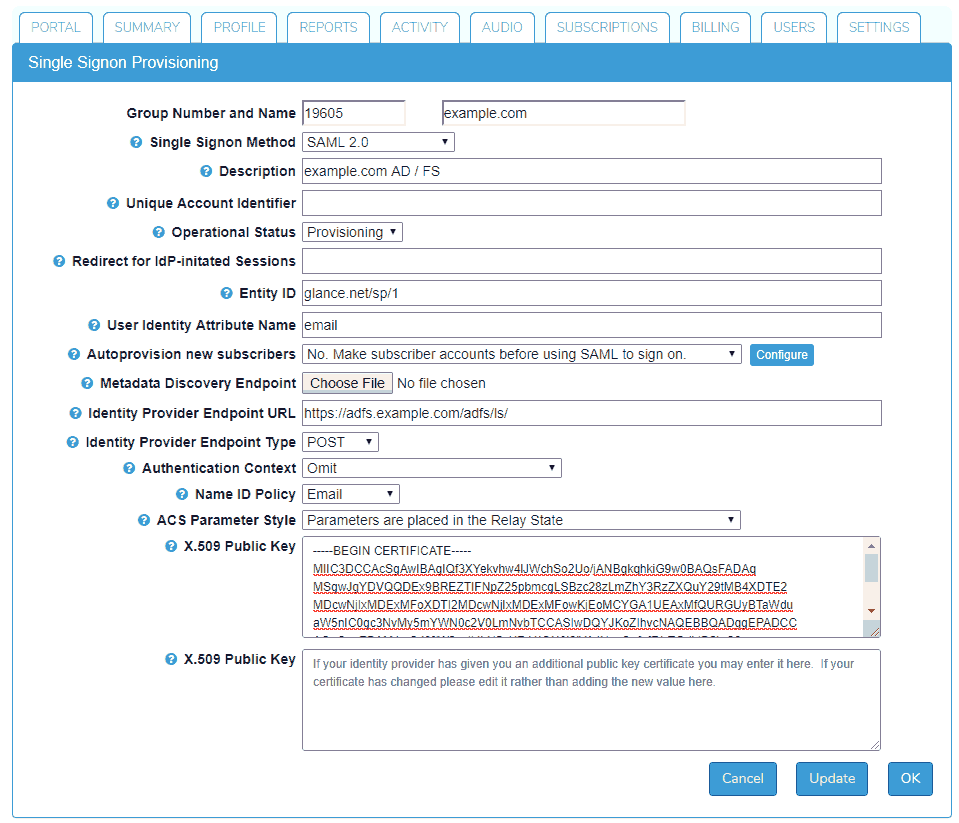
Task: Click help icon next to Entity ID
Action: point(226,293)
